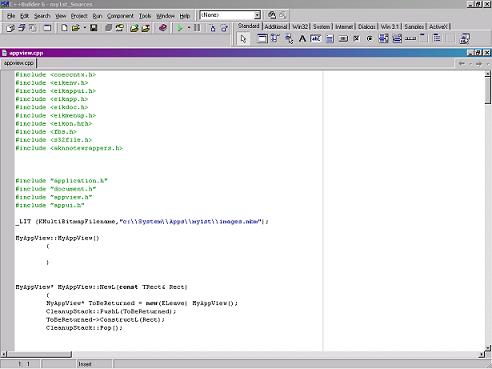
Task: Click the Toggle Form/Unit icon
Action: click(33, 28)
